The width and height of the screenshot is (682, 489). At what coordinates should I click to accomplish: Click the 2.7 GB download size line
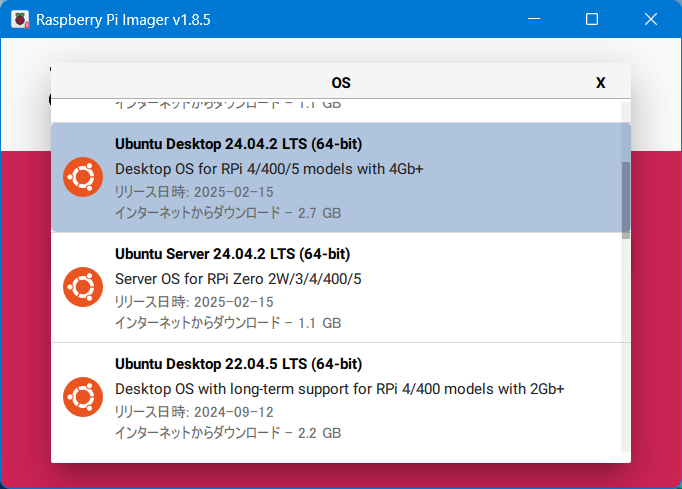[x=227, y=213]
